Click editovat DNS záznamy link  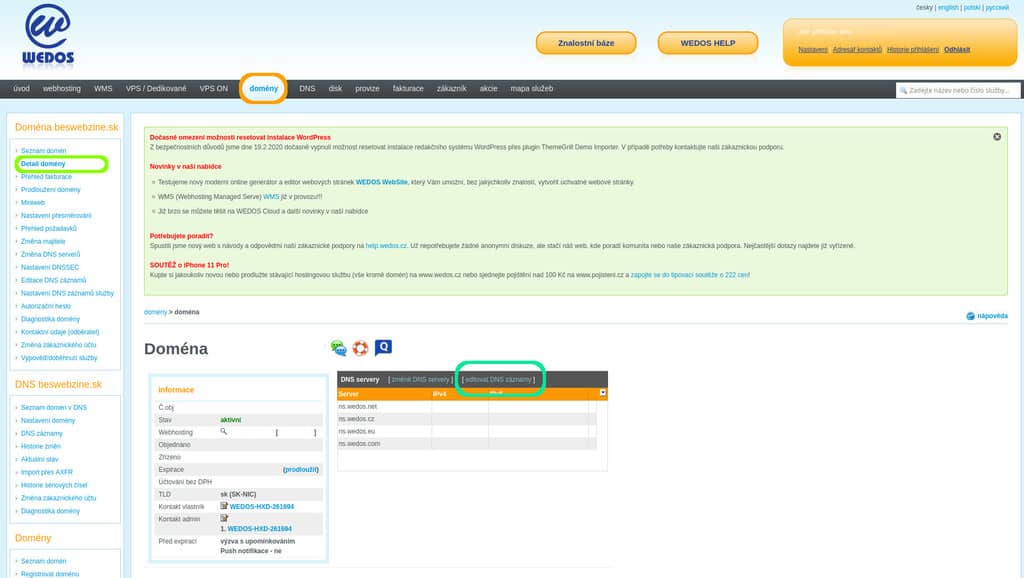point(498,379)
